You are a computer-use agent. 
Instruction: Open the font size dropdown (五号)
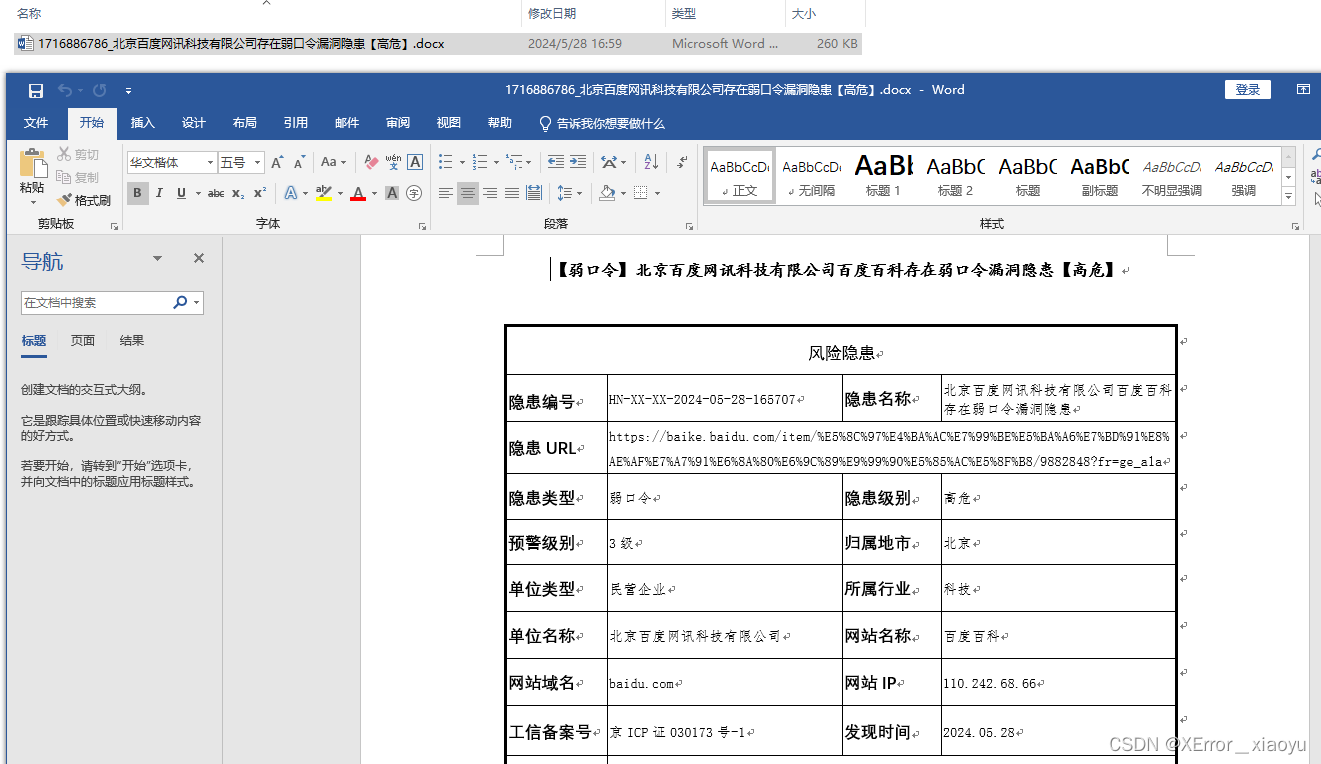pos(258,162)
